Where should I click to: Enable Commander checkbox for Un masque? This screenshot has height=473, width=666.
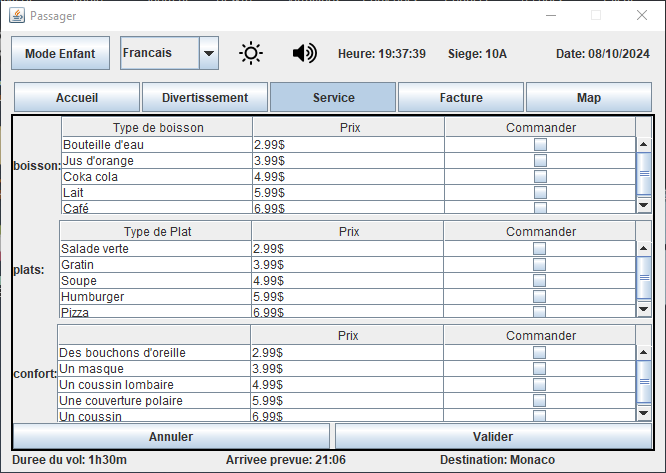pos(540,369)
